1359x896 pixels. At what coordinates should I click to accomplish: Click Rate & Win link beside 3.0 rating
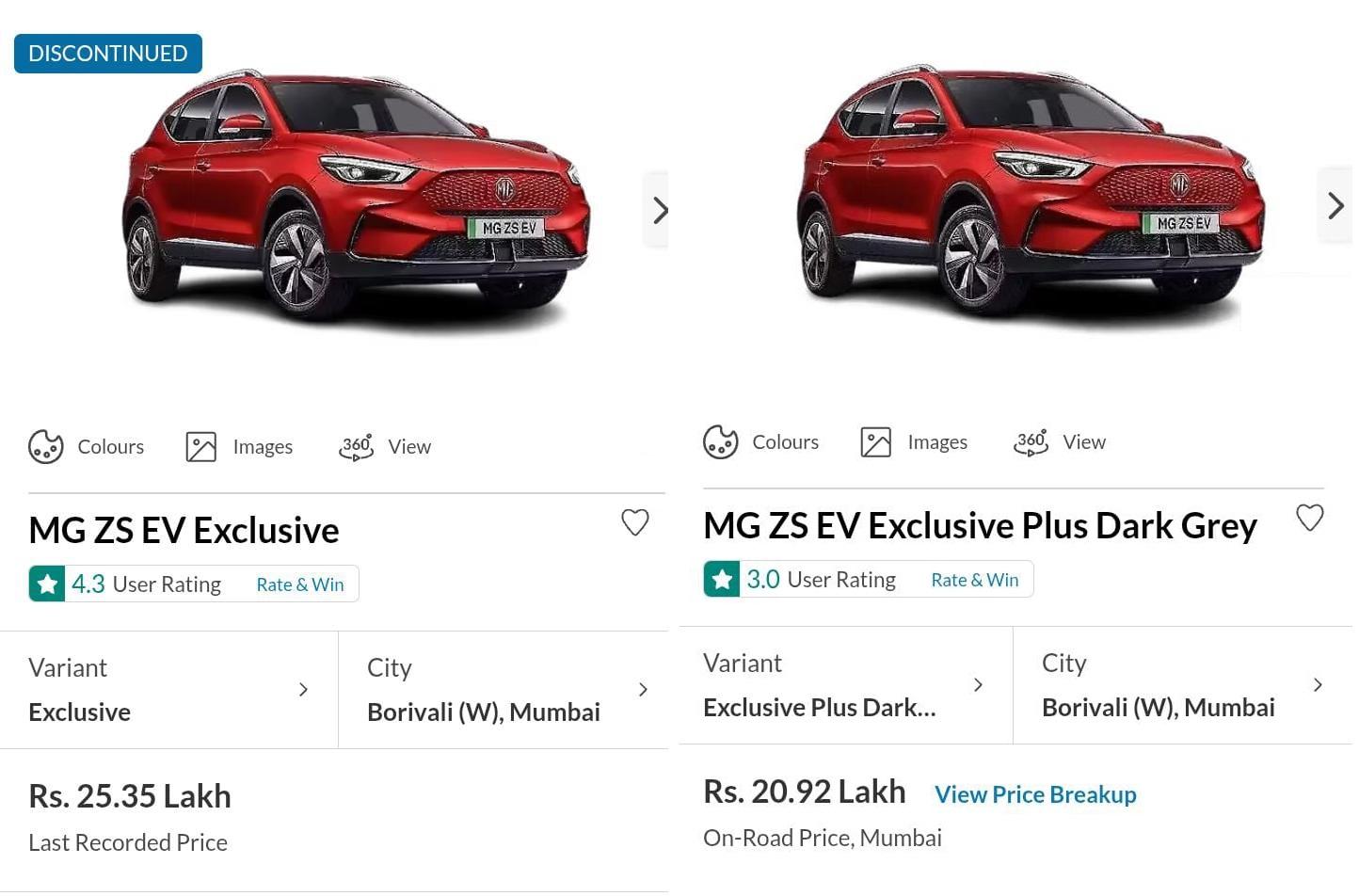975,580
